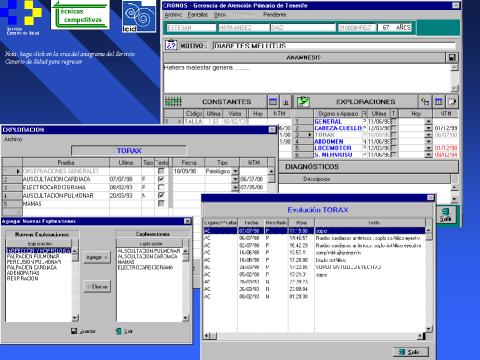The height and width of the screenshot is (360, 480).
Task: Click the Salir button in the Evolución TORAX window
Action: pyautogui.click(x=410, y=352)
